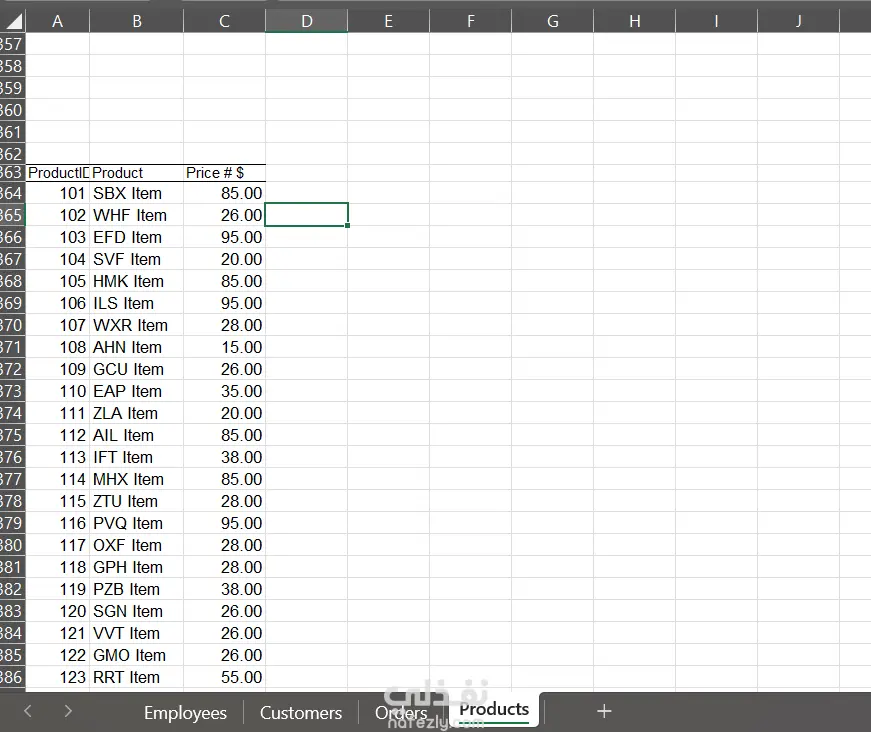This screenshot has width=871, height=732.
Task: Select column I header
Action: [717, 21]
